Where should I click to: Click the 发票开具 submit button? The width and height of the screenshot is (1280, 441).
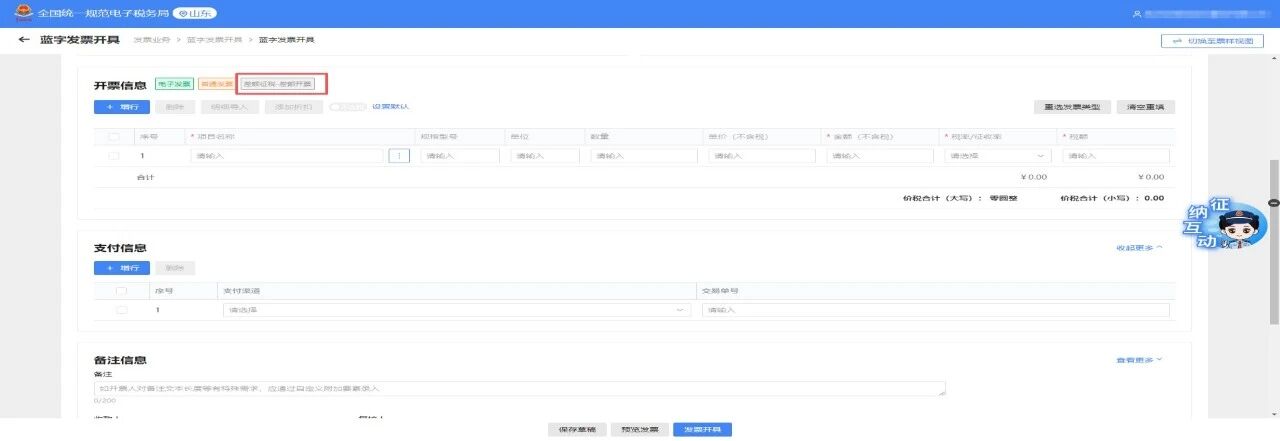click(x=702, y=429)
